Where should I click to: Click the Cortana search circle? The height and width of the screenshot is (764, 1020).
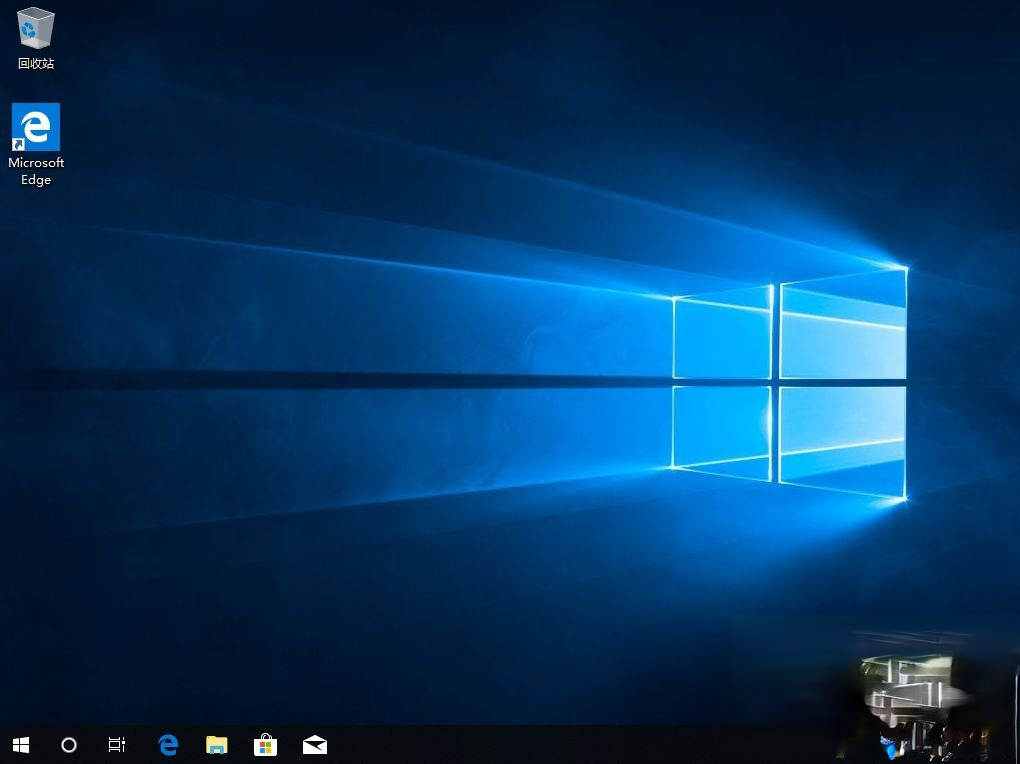pyautogui.click(x=68, y=745)
